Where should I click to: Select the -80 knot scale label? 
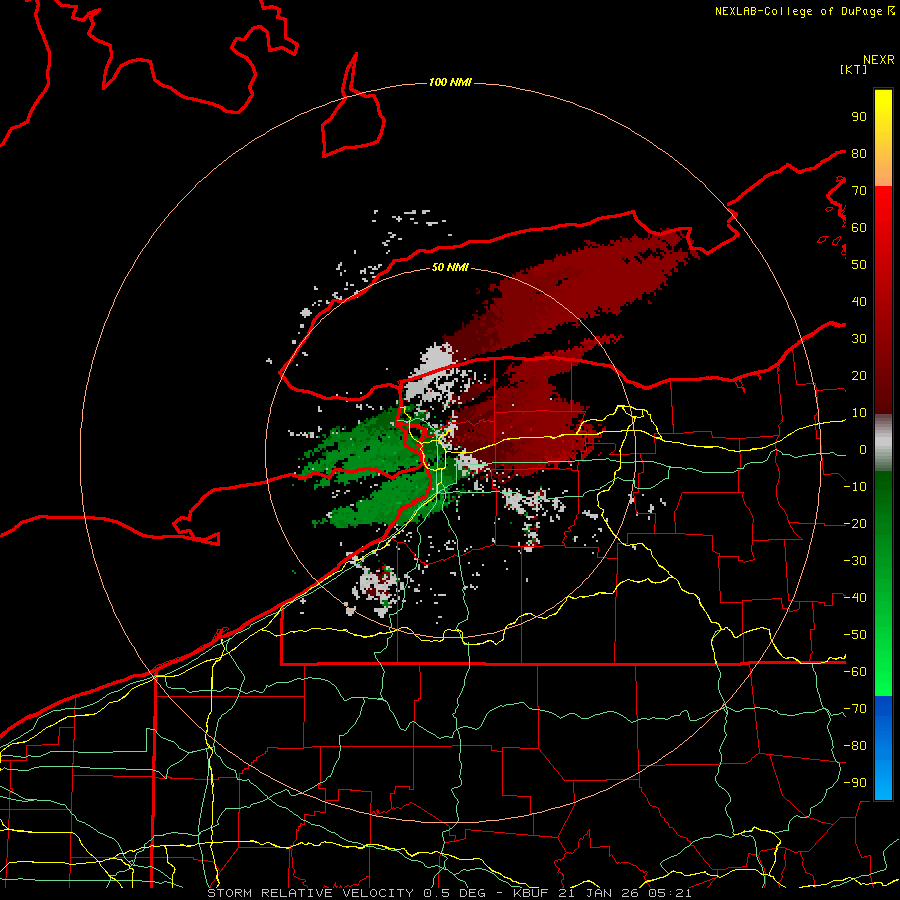tap(855, 746)
